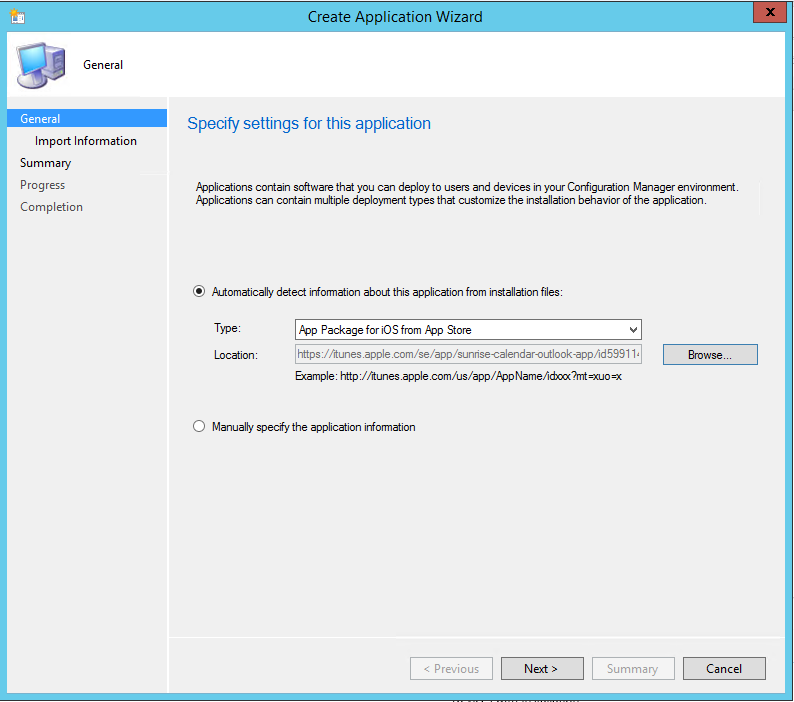This screenshot has height=702, width=794.
Task: Close the Create Application Wizard window
Action: coord(767,15)
